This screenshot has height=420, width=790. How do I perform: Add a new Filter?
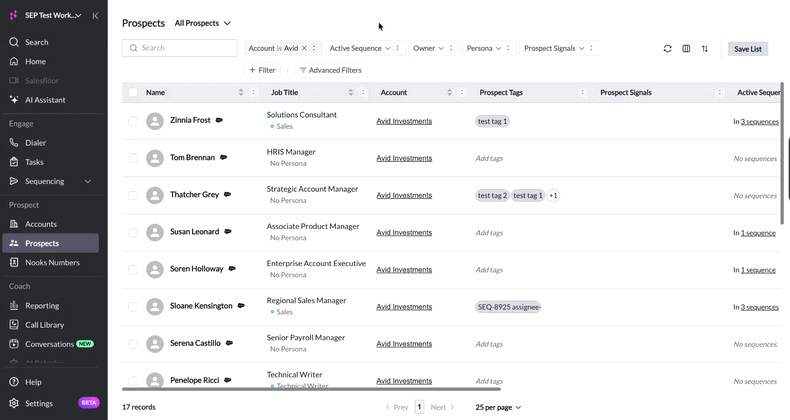(262, 70)
